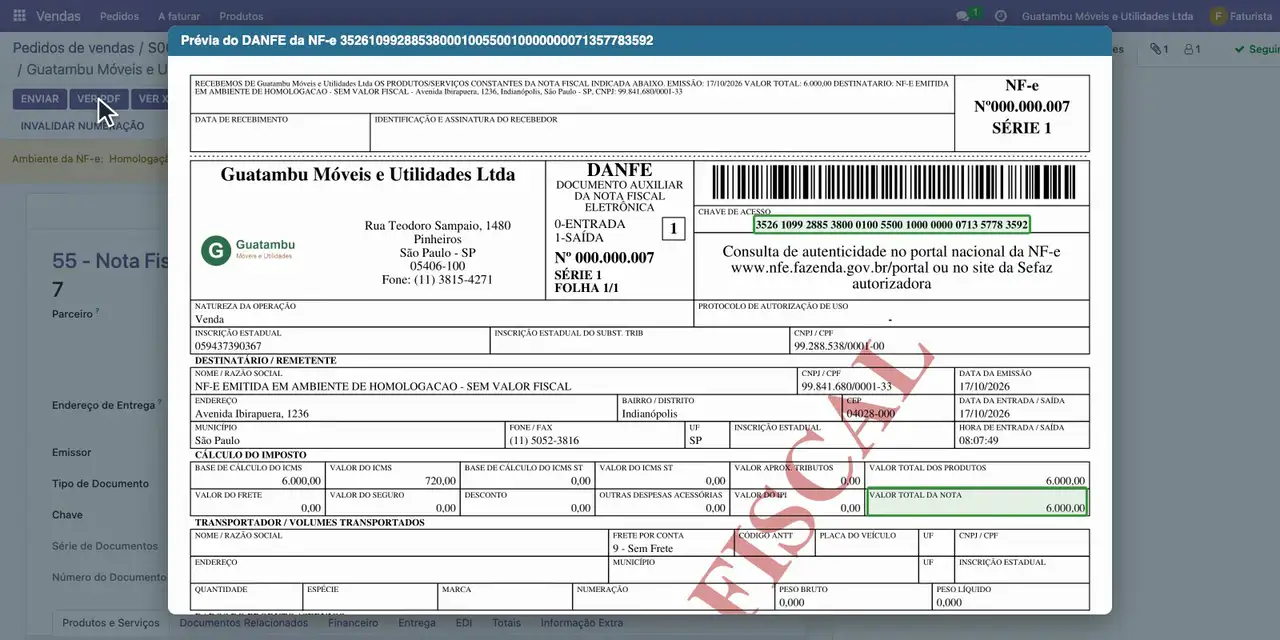Image resolution: width=1280 pixels, height=640 pixels.
Task: Open the Guatambu Móveis company switcher
Action: [x=1107, y=16]
